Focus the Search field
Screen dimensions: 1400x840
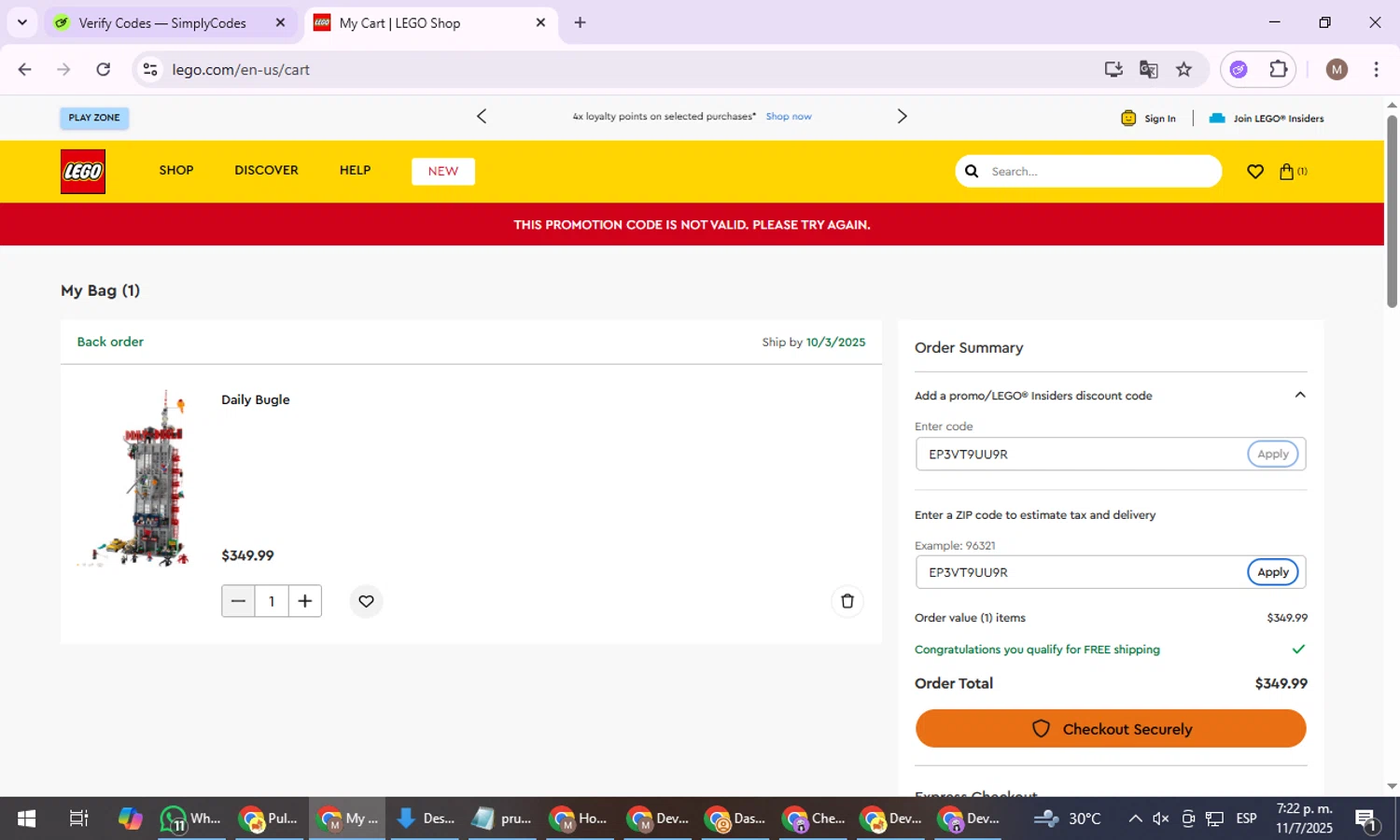[x=1101, y=172]
